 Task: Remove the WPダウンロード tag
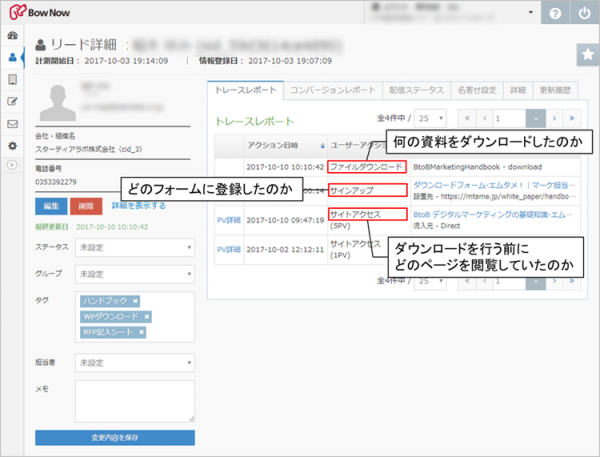146,317
